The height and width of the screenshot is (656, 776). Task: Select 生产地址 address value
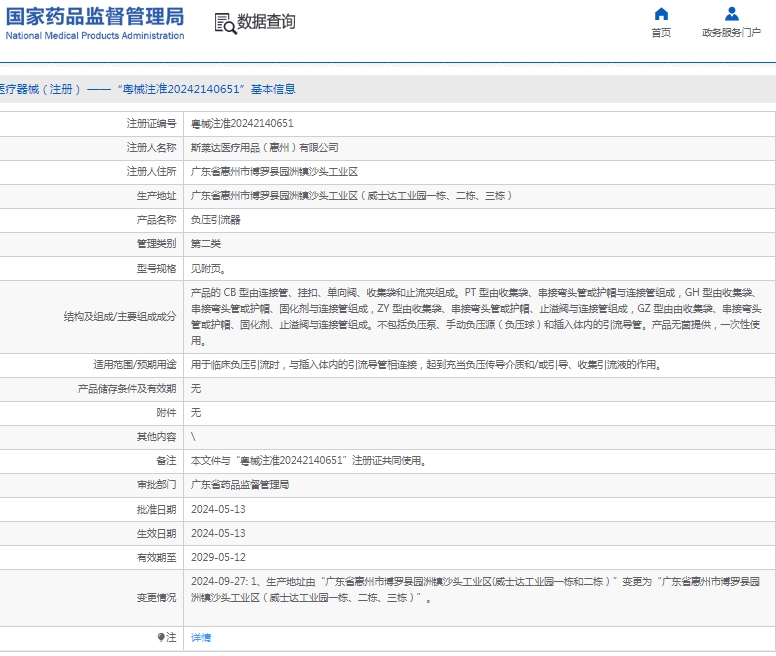(352, 196)
